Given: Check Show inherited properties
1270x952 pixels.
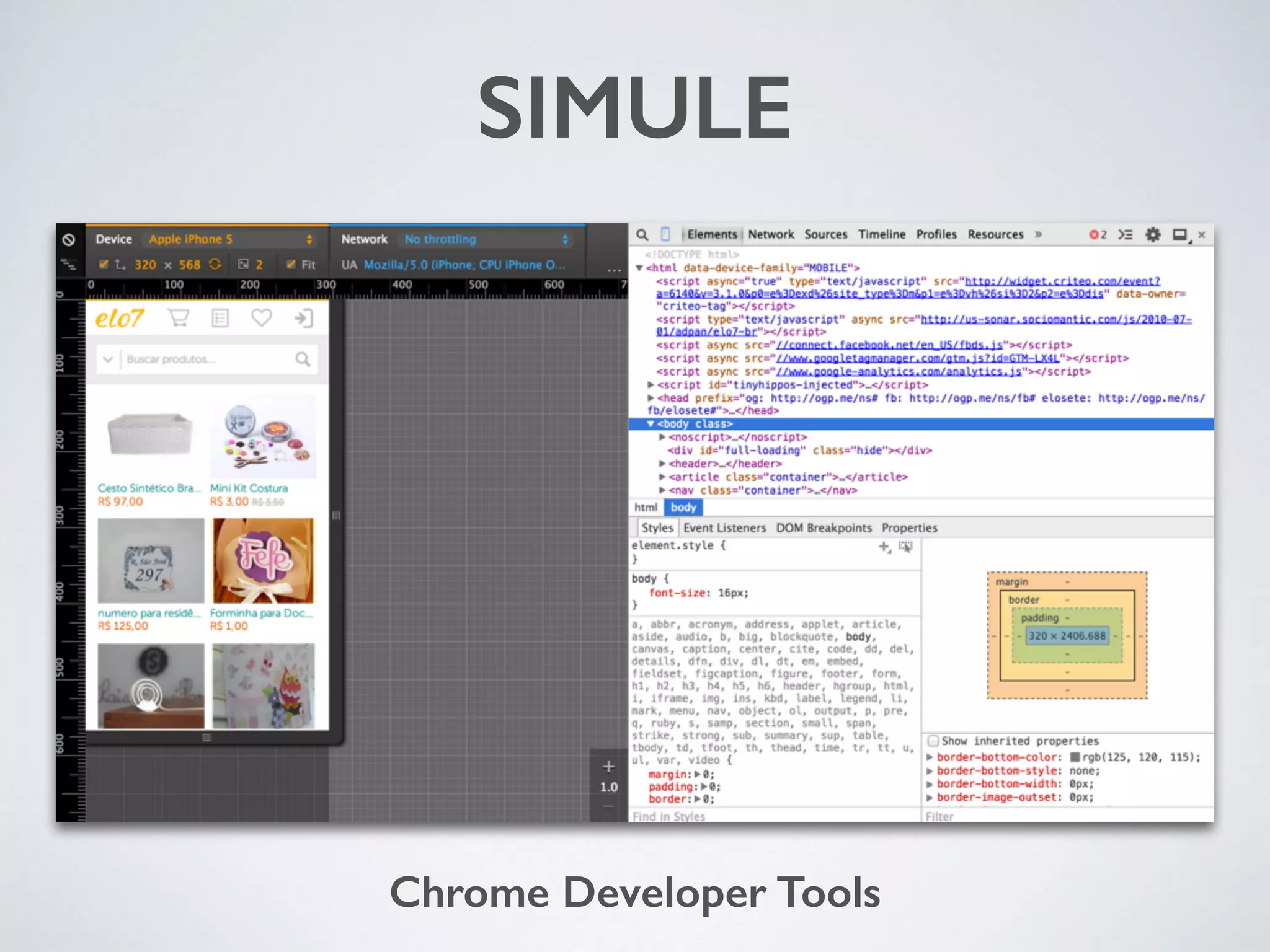Looking at the screenshot, I should tap(933, 741).
